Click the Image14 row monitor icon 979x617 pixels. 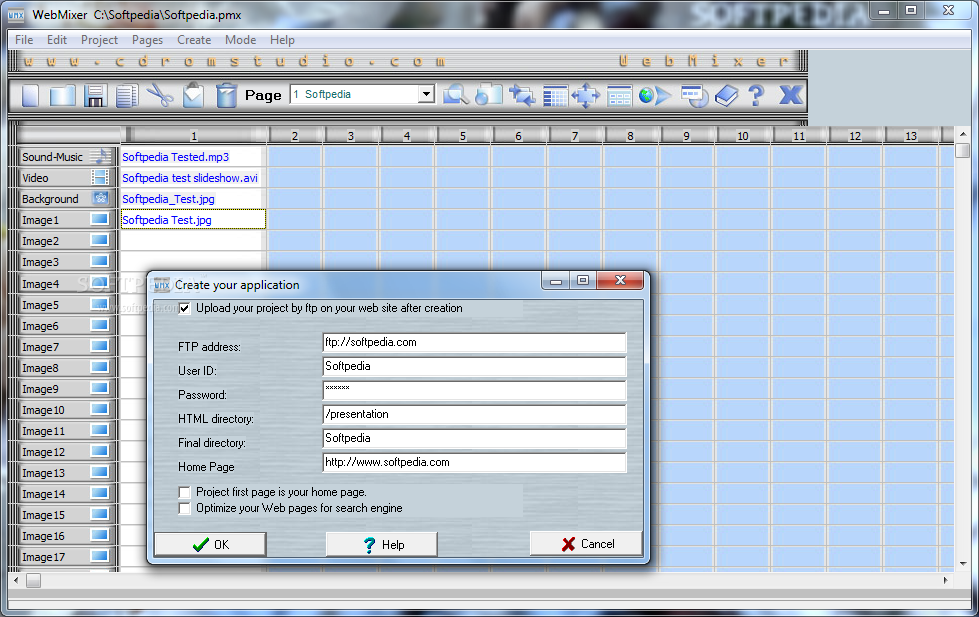pos(99,493)
